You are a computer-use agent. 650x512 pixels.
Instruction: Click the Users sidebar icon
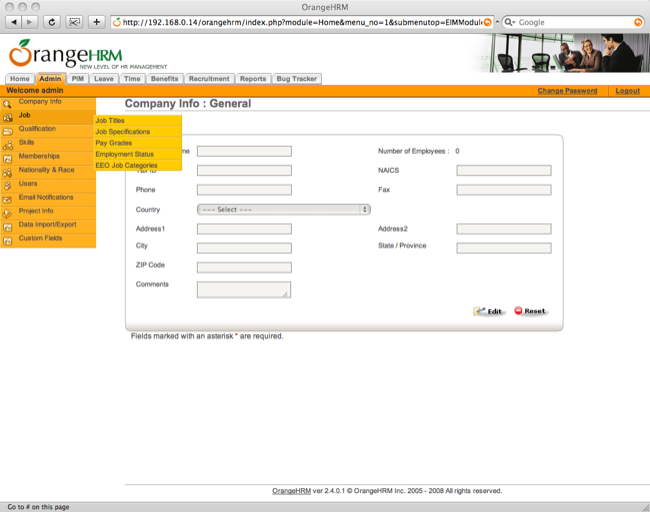click(x=7, y=187)
